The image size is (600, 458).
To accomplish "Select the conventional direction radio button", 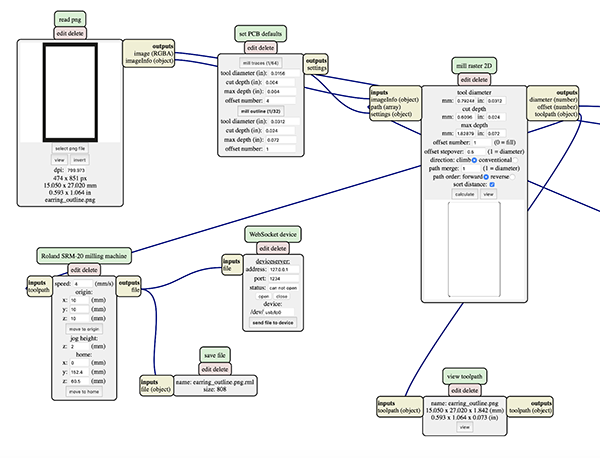I will (x=515, y=160).
